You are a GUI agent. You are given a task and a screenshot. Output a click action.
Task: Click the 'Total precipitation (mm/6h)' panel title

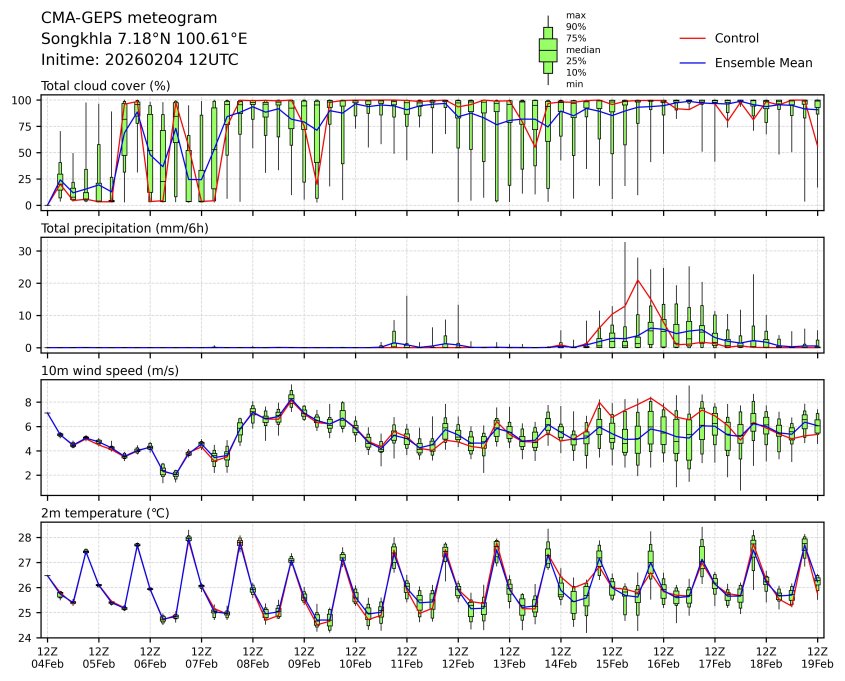pyautogui.click(x=124, y=228)
